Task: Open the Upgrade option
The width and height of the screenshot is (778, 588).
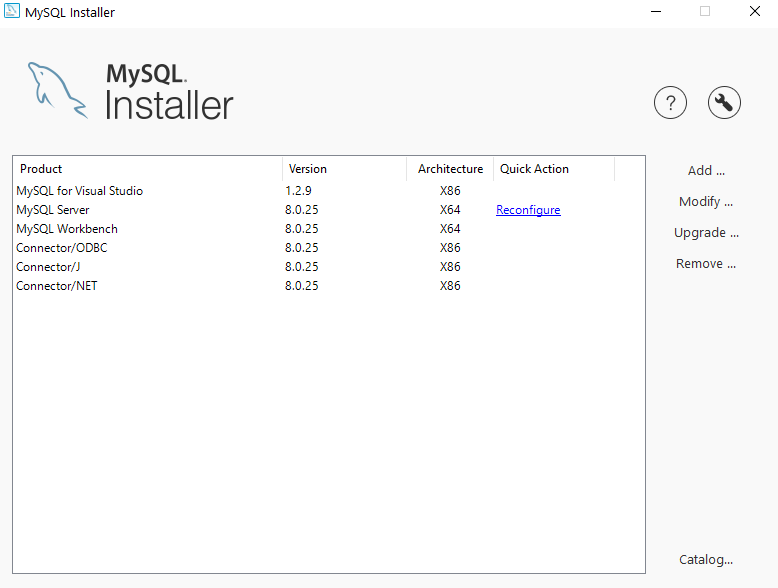Action: coord(706,233)
